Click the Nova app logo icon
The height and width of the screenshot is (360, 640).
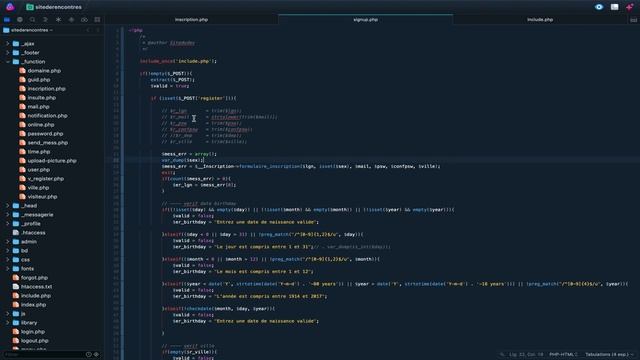point(10,7)
